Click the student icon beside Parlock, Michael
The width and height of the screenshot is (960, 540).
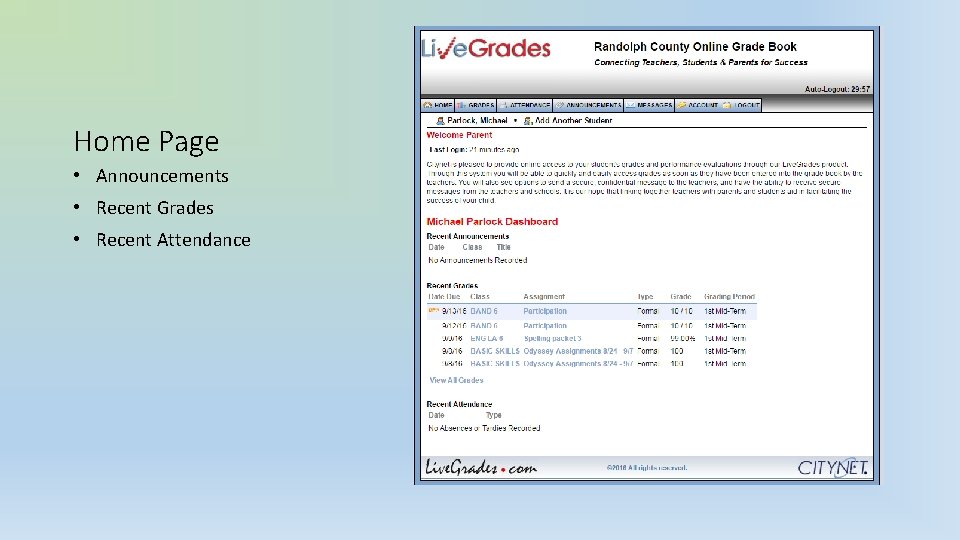pos(440,121)
